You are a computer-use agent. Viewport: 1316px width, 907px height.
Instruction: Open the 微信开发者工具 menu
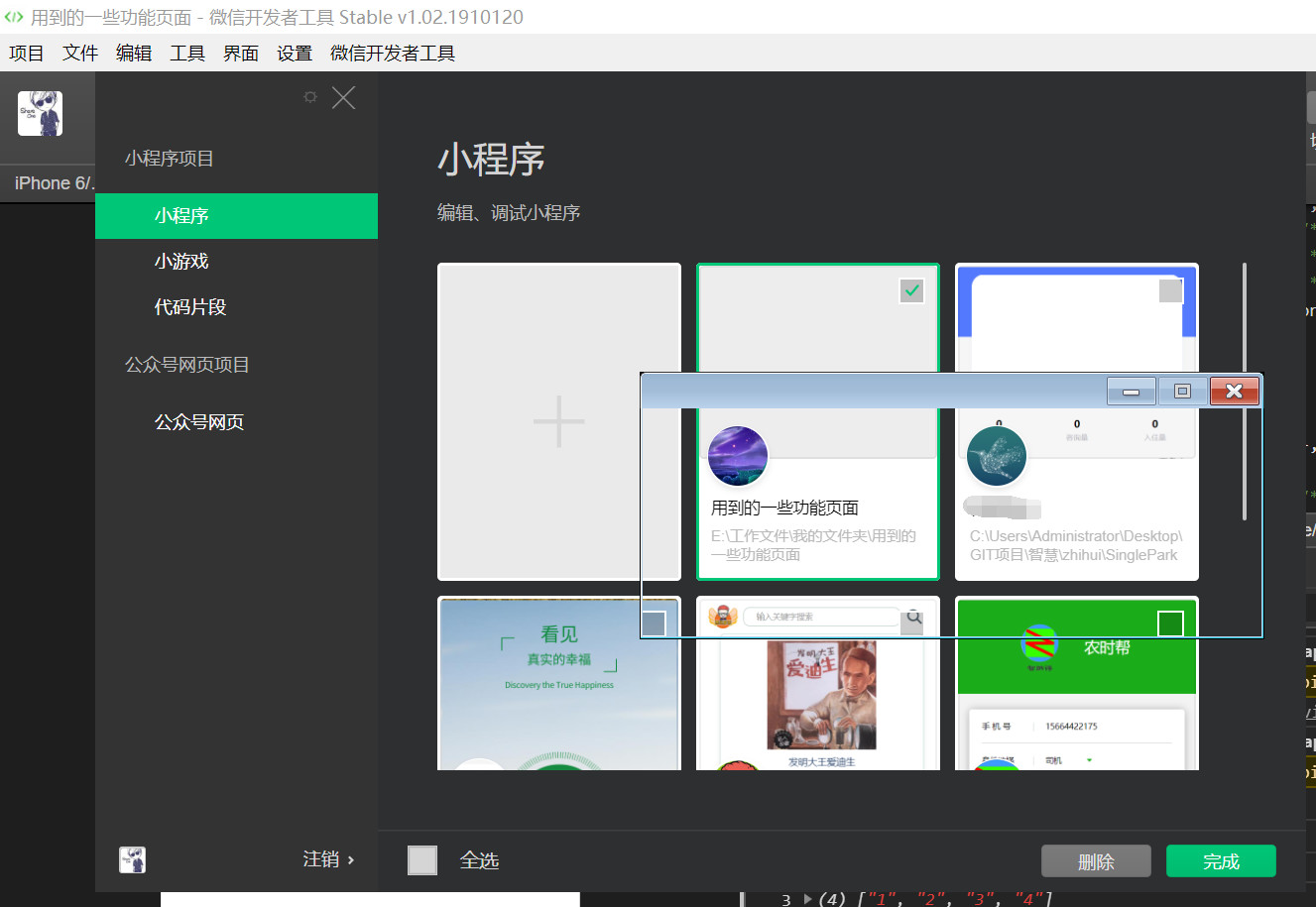click(x=393, y=54)
